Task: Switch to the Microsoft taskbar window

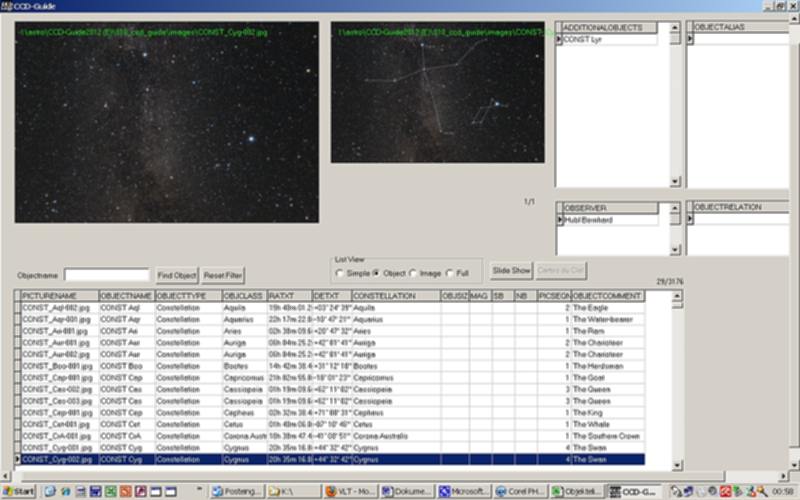Action: click(465, 491)
